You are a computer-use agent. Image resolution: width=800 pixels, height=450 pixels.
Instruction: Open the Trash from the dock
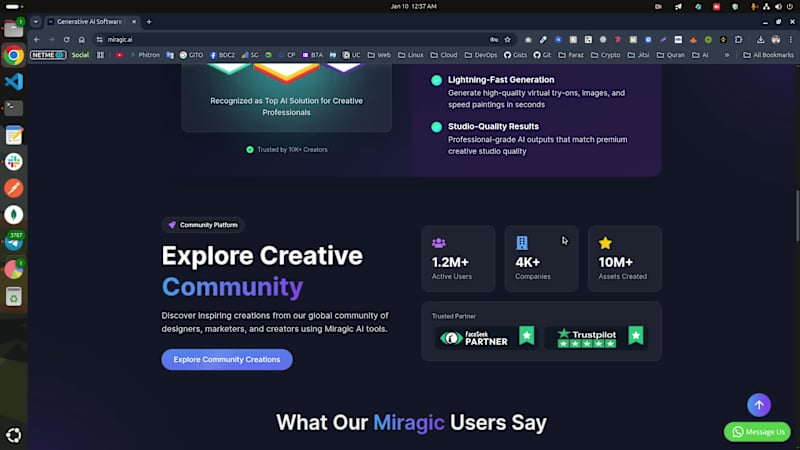click(14, 296)
